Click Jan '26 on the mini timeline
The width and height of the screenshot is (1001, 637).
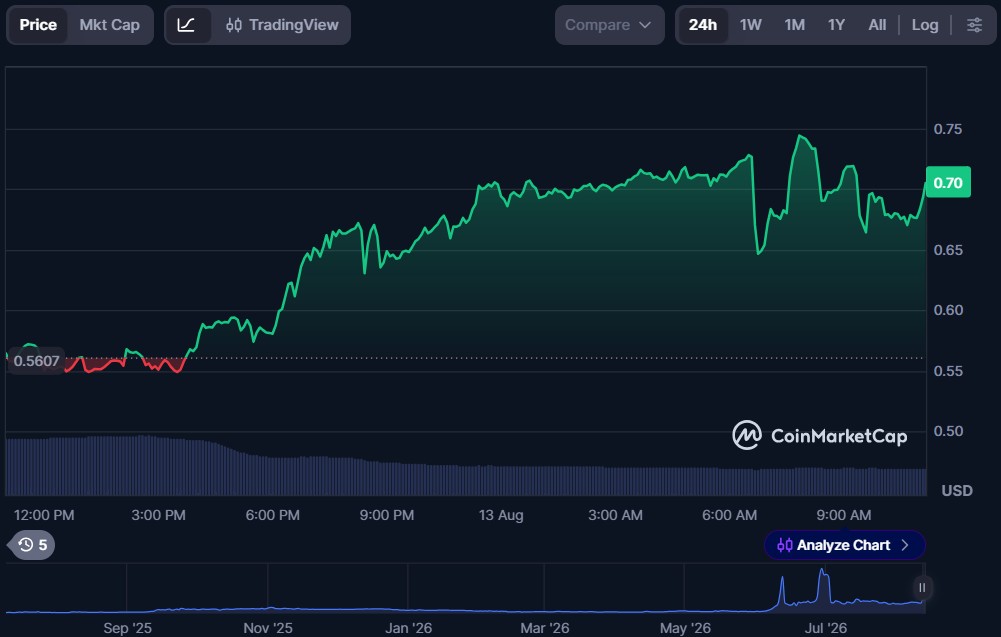click(409, 628)
